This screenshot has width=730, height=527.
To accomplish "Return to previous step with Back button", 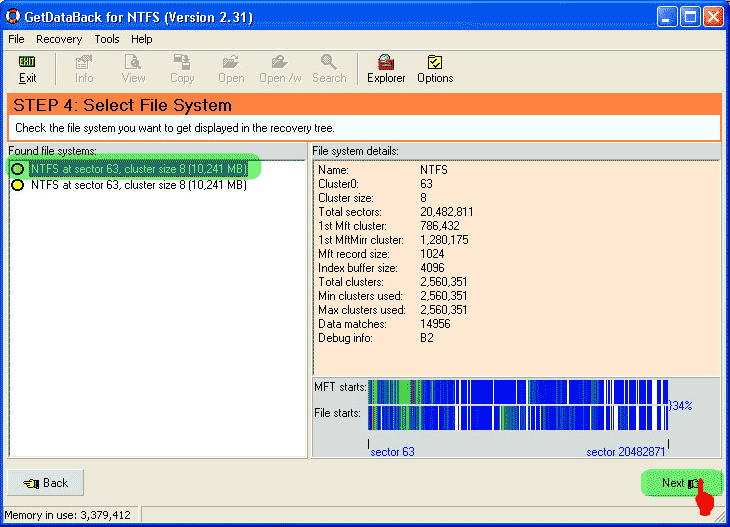I will coord(46,483).
